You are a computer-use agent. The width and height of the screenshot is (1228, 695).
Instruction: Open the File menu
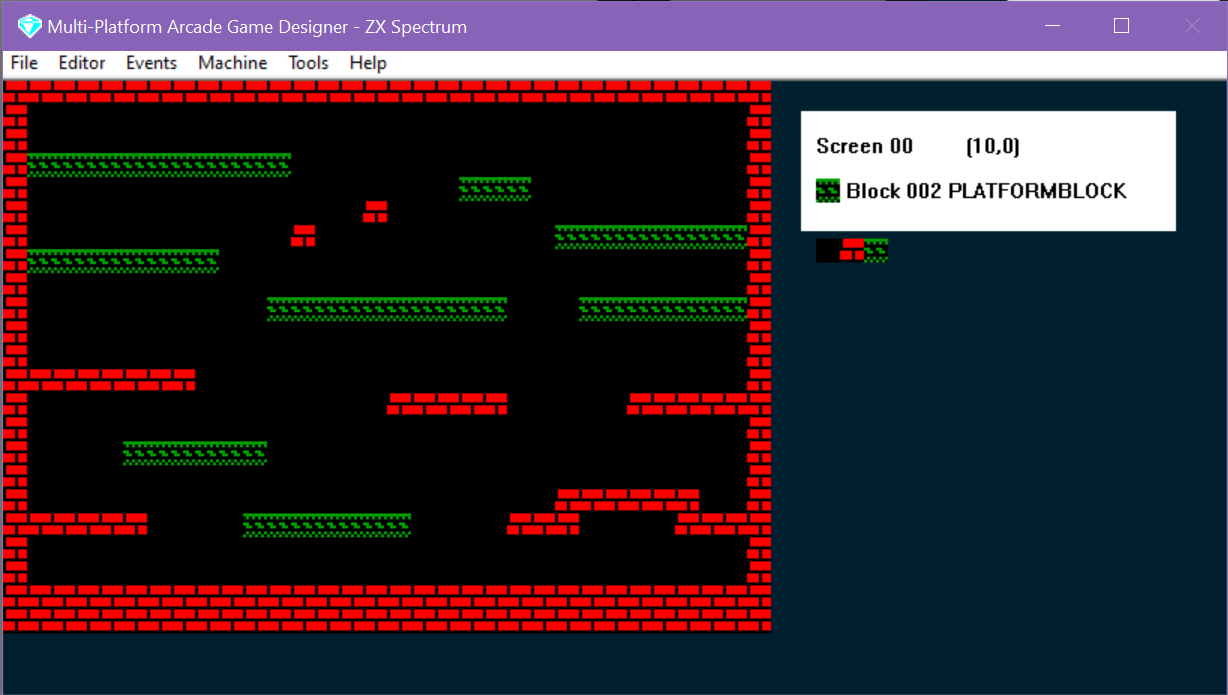pos(24,63)
